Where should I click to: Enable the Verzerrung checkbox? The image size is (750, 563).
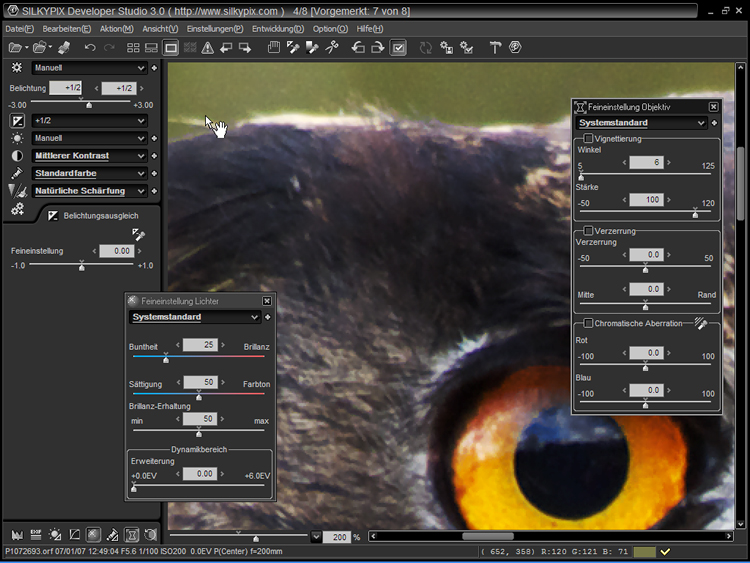coord(588,231)
